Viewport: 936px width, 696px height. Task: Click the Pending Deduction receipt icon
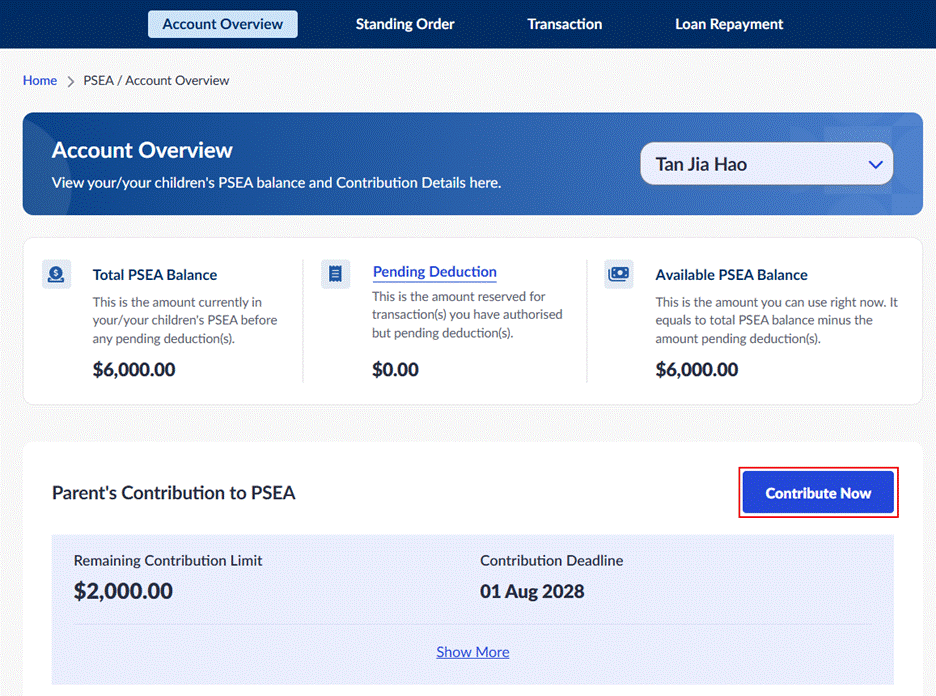click(x=335, y=274)
